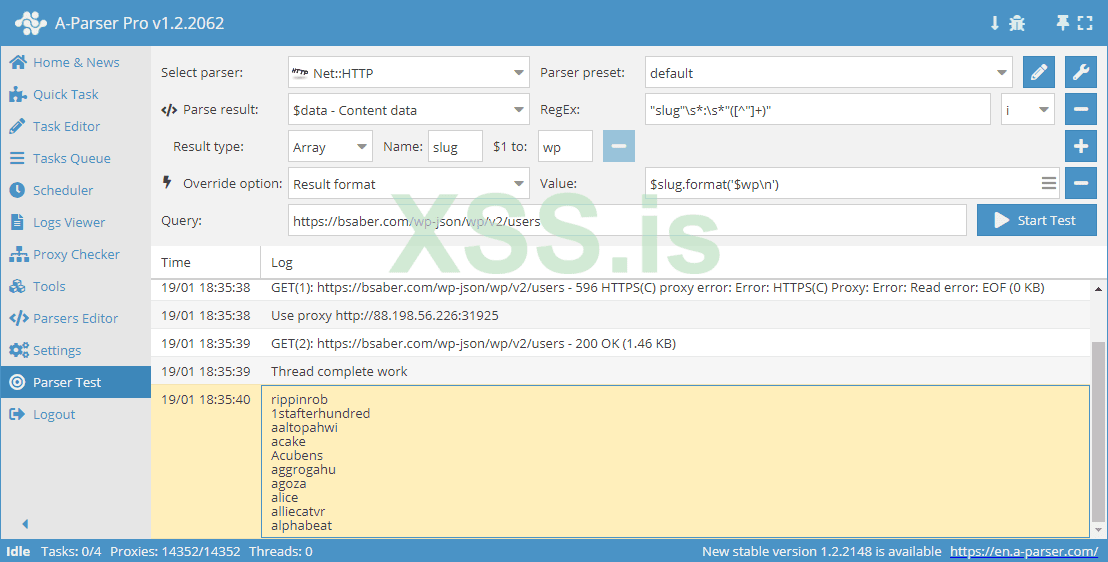This screenshot has width=1108, height=562.
Task: Click the pin icon in header
Action: click(x=1062, y=23)
